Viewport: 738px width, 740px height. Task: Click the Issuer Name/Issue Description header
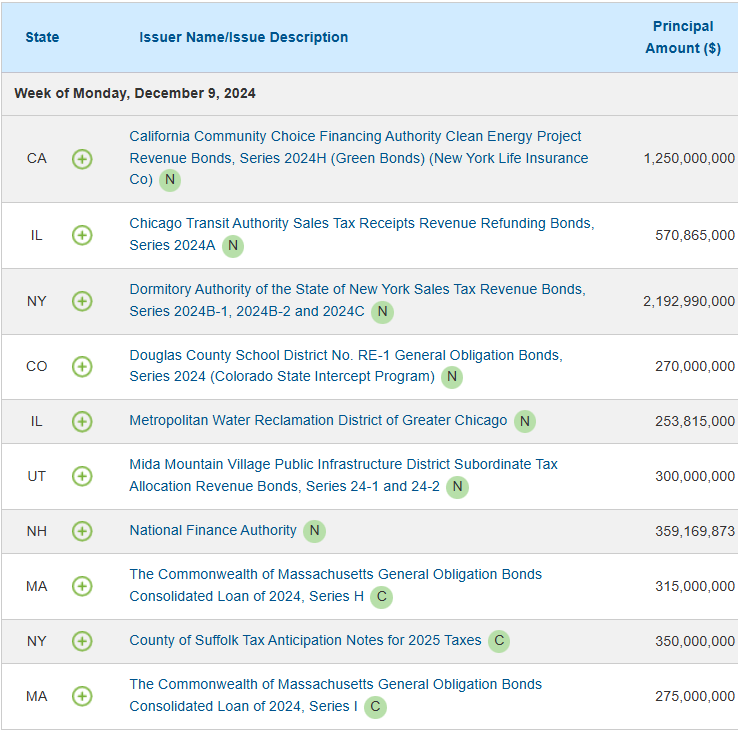pyautogui.click(x=243, y=37)
